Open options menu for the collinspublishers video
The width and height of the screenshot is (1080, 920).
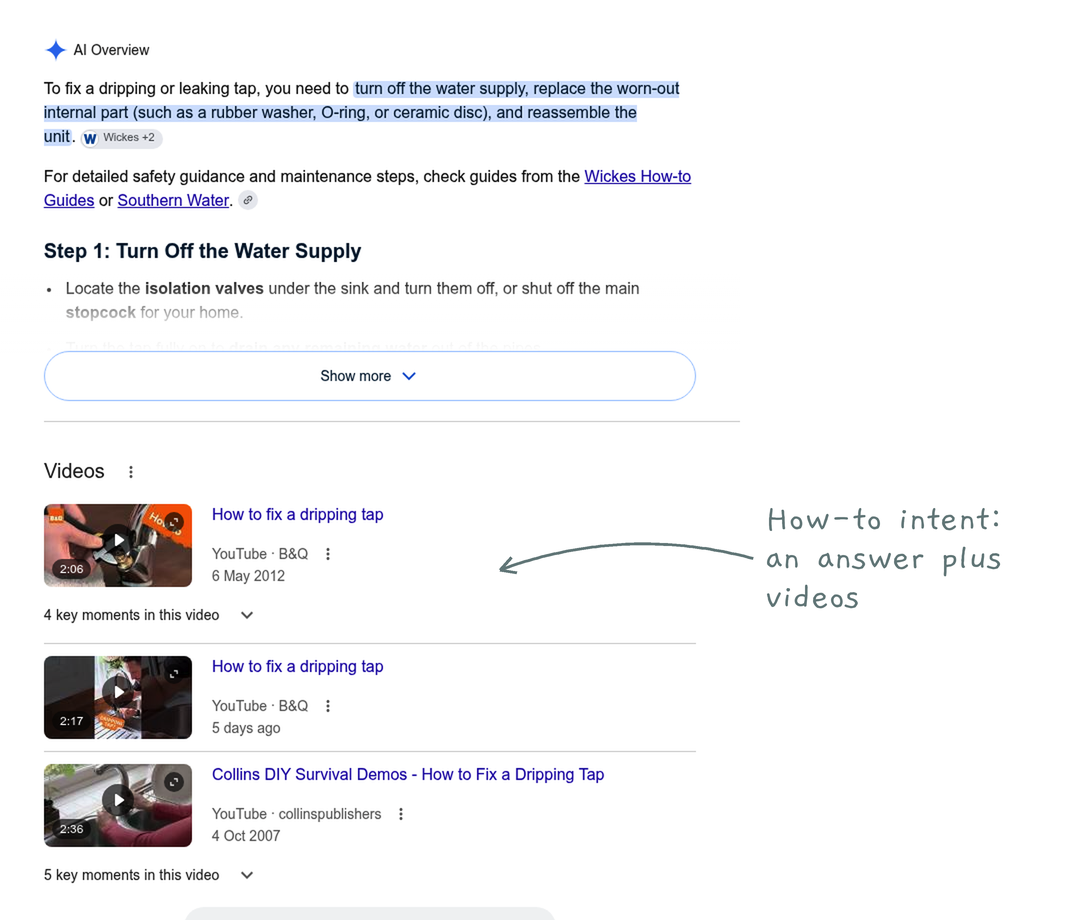tap(401, 814)
